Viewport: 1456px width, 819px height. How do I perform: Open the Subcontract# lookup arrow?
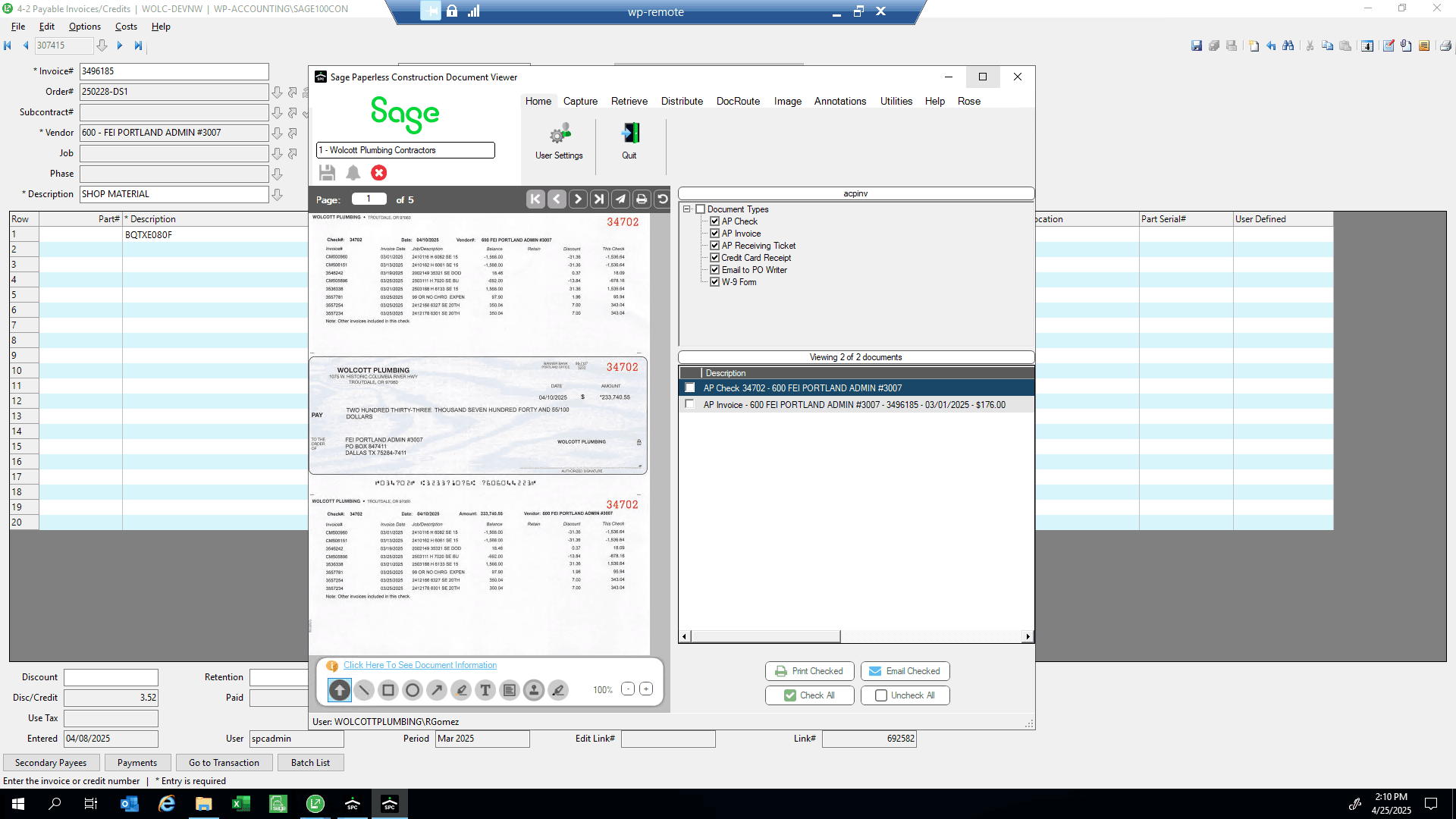pos(278,112)
